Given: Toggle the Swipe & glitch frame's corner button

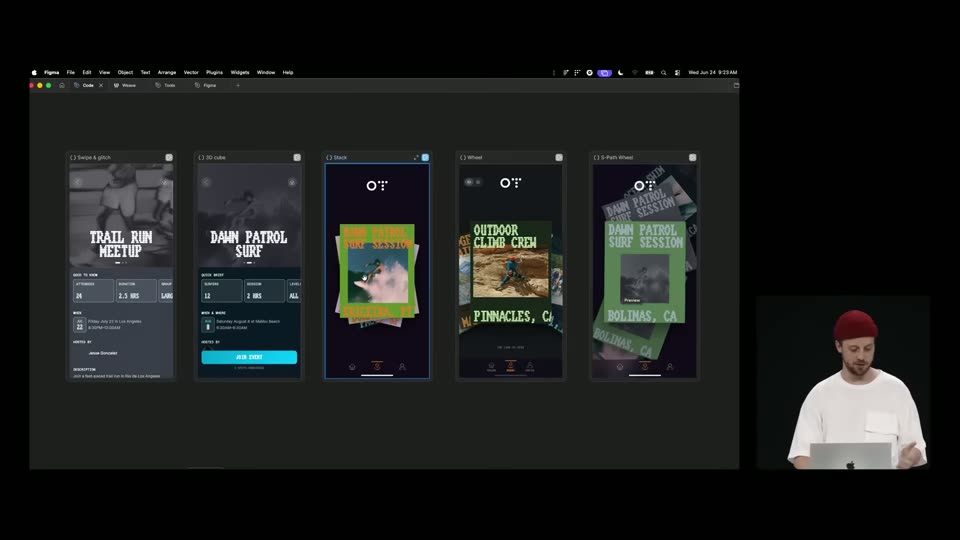Looking at the screenshot, I should coord(169,157).
